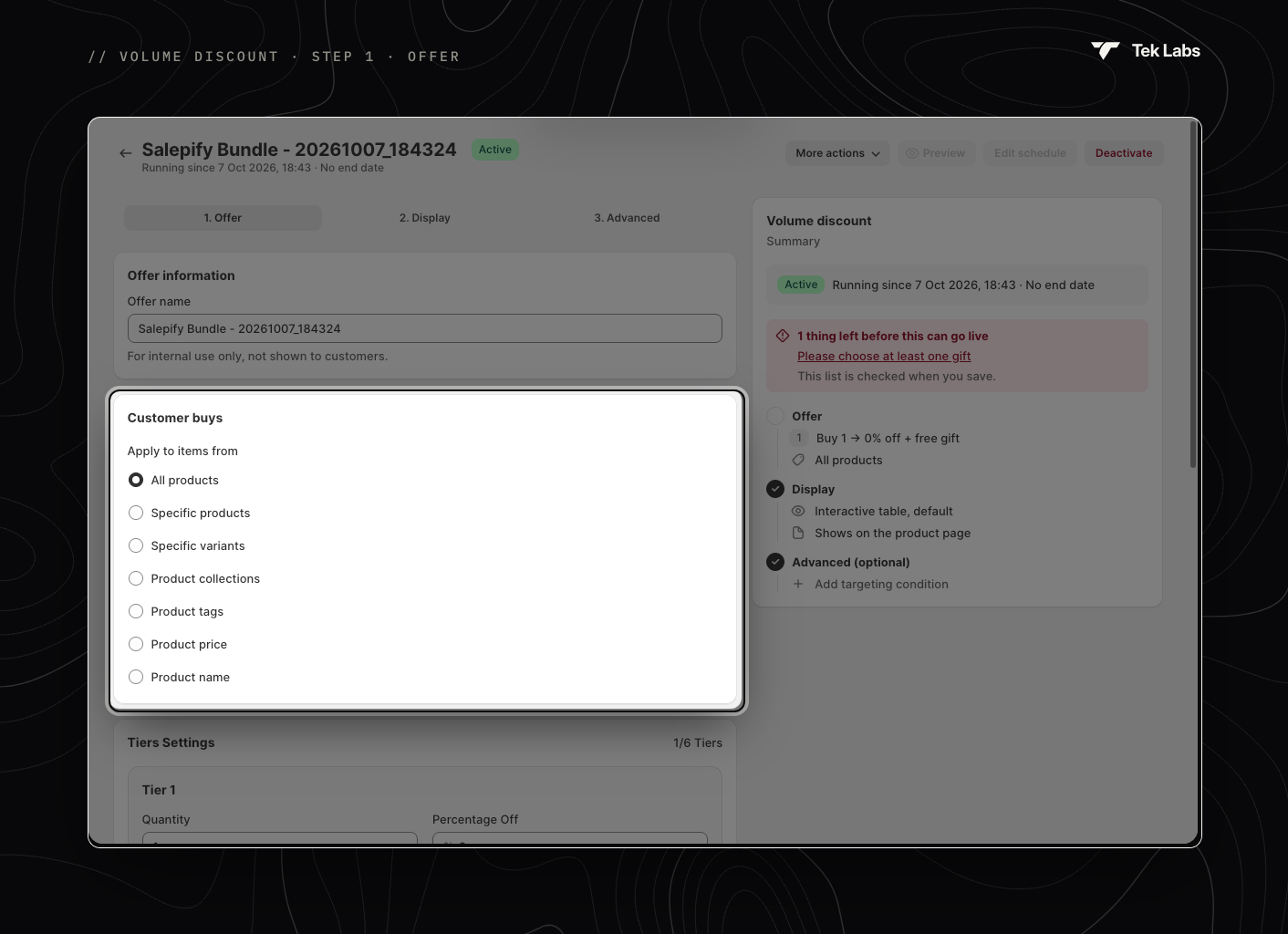Click the checkmark circle next to Advanced (optional)
The image size is (1288, 934).
[x=775, y=562]
